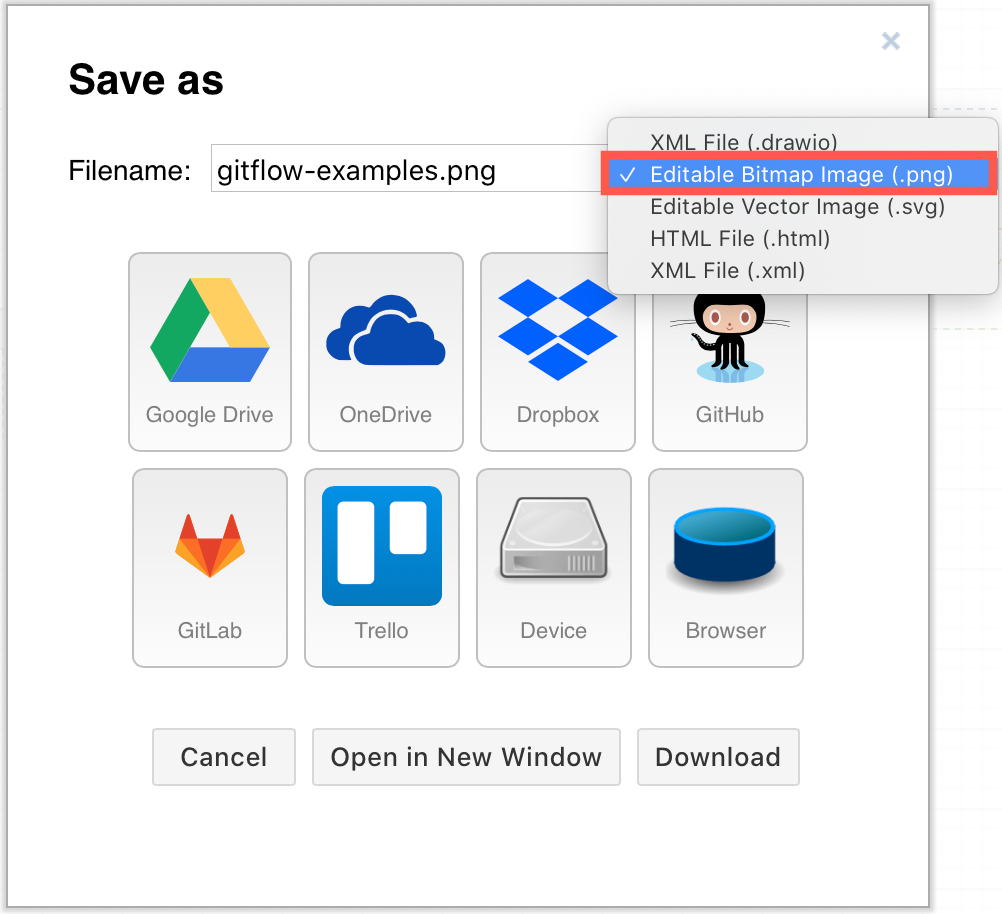Select XML File (.xml) format option
Image resolution: width=1002 pixels, height=914 pixels.
click(x=727, y=271)
